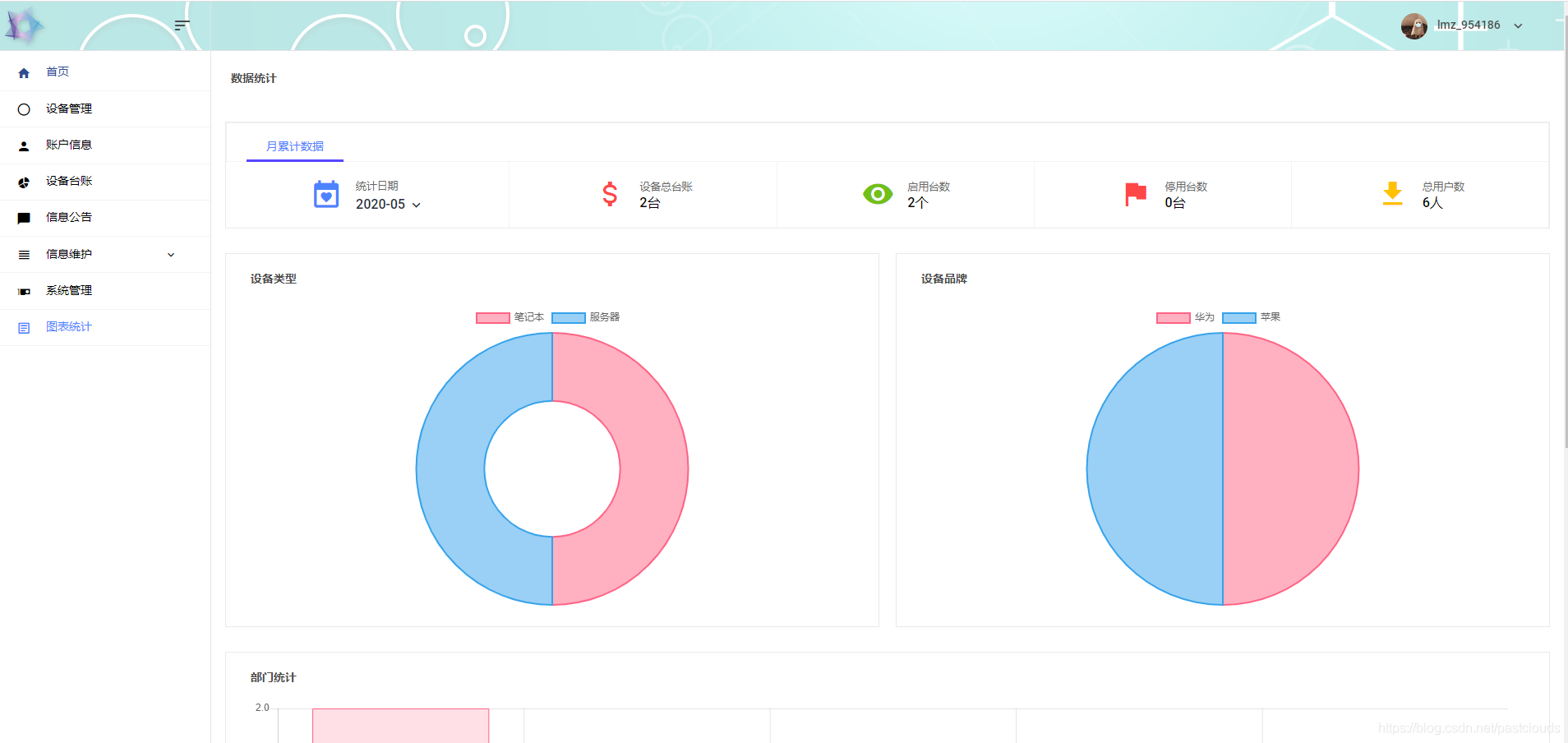Click the 6人 value under 总用户数
This screenshot has width=1568, height=743.
click(1432, 203)
